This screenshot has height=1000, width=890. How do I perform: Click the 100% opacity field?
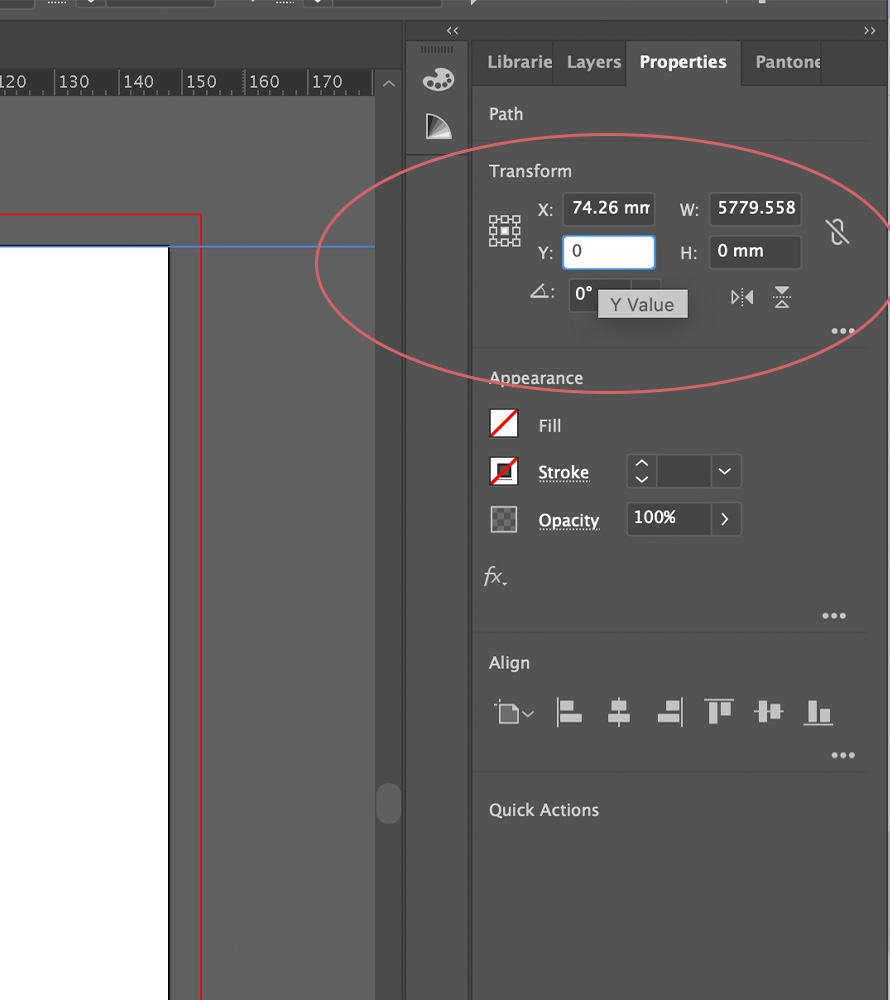point(669,518)
